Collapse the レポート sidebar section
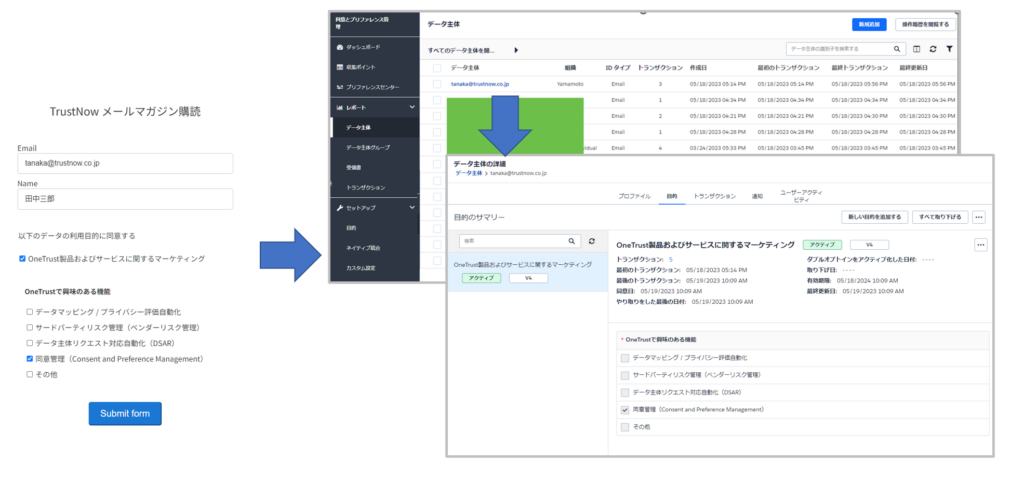1024x488 pixels. pyautogui.click(x=412, y=107)
